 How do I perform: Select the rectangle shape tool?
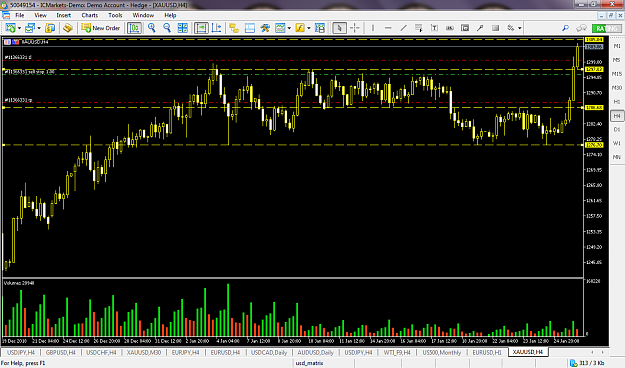495,28
